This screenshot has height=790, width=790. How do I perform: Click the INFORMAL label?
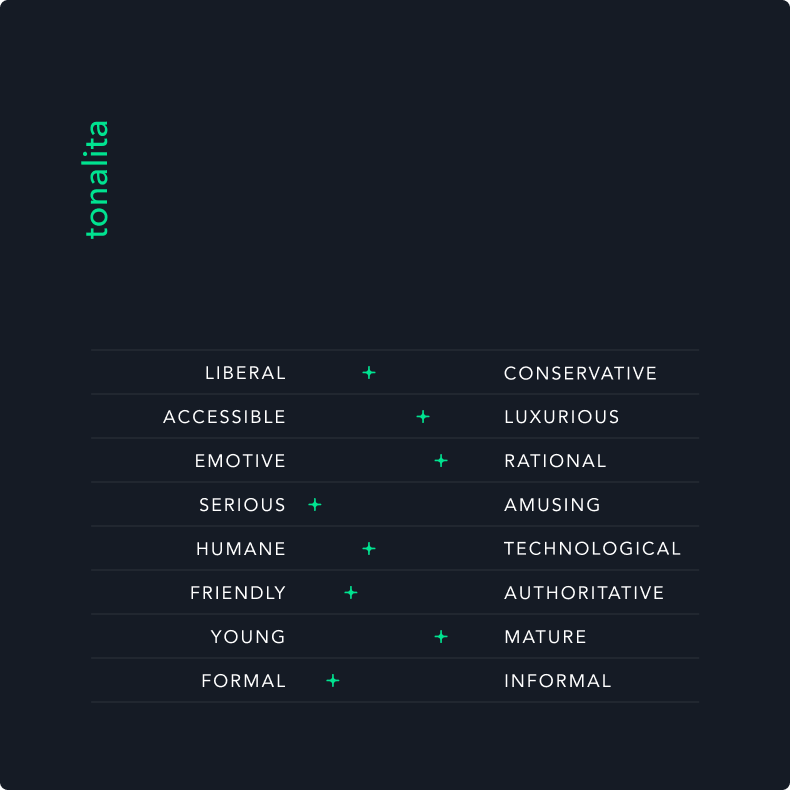[557, 681]
